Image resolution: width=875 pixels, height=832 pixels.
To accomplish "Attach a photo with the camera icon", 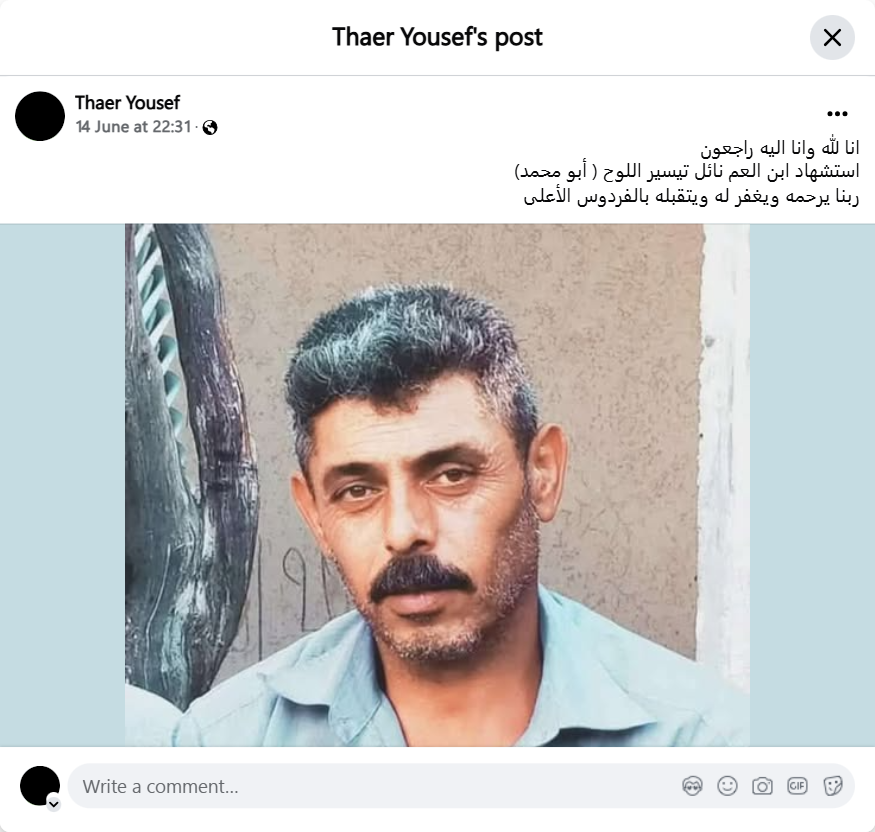I will 762,786.
